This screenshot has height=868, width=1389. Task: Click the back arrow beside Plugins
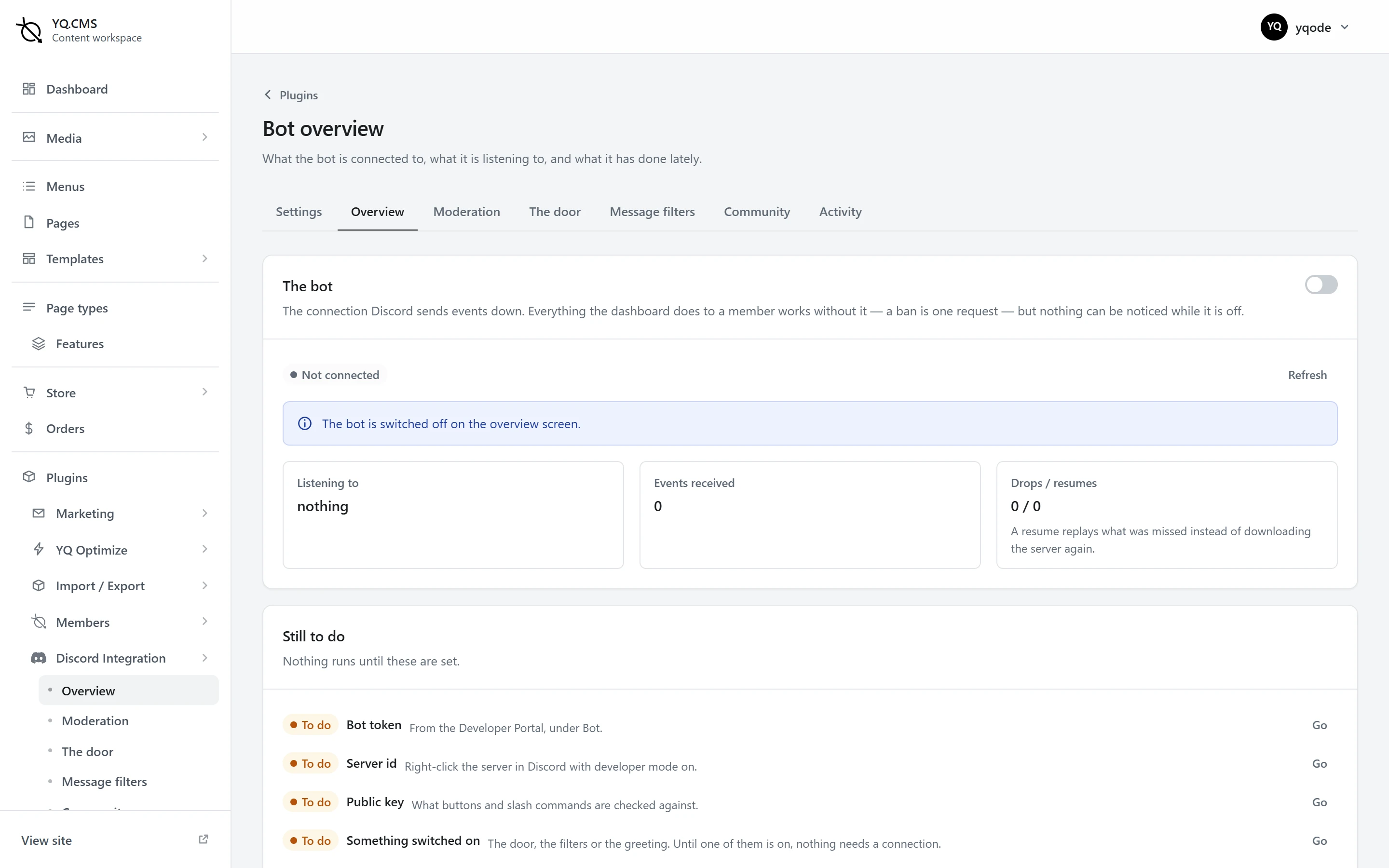268,95
